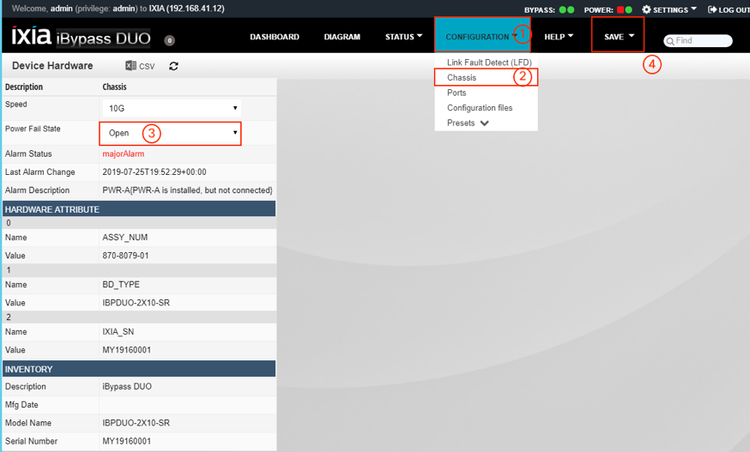Click the Device Hardware page title
Viewport: 750px width, 452px height.
pos(53,66)
